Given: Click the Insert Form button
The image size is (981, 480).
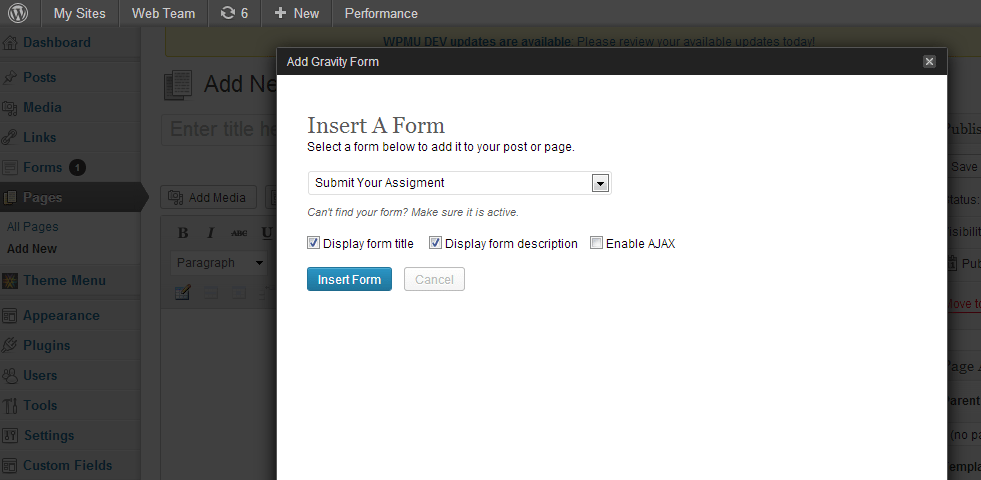Looking at the screenshot, I should (x=349, y=279).
